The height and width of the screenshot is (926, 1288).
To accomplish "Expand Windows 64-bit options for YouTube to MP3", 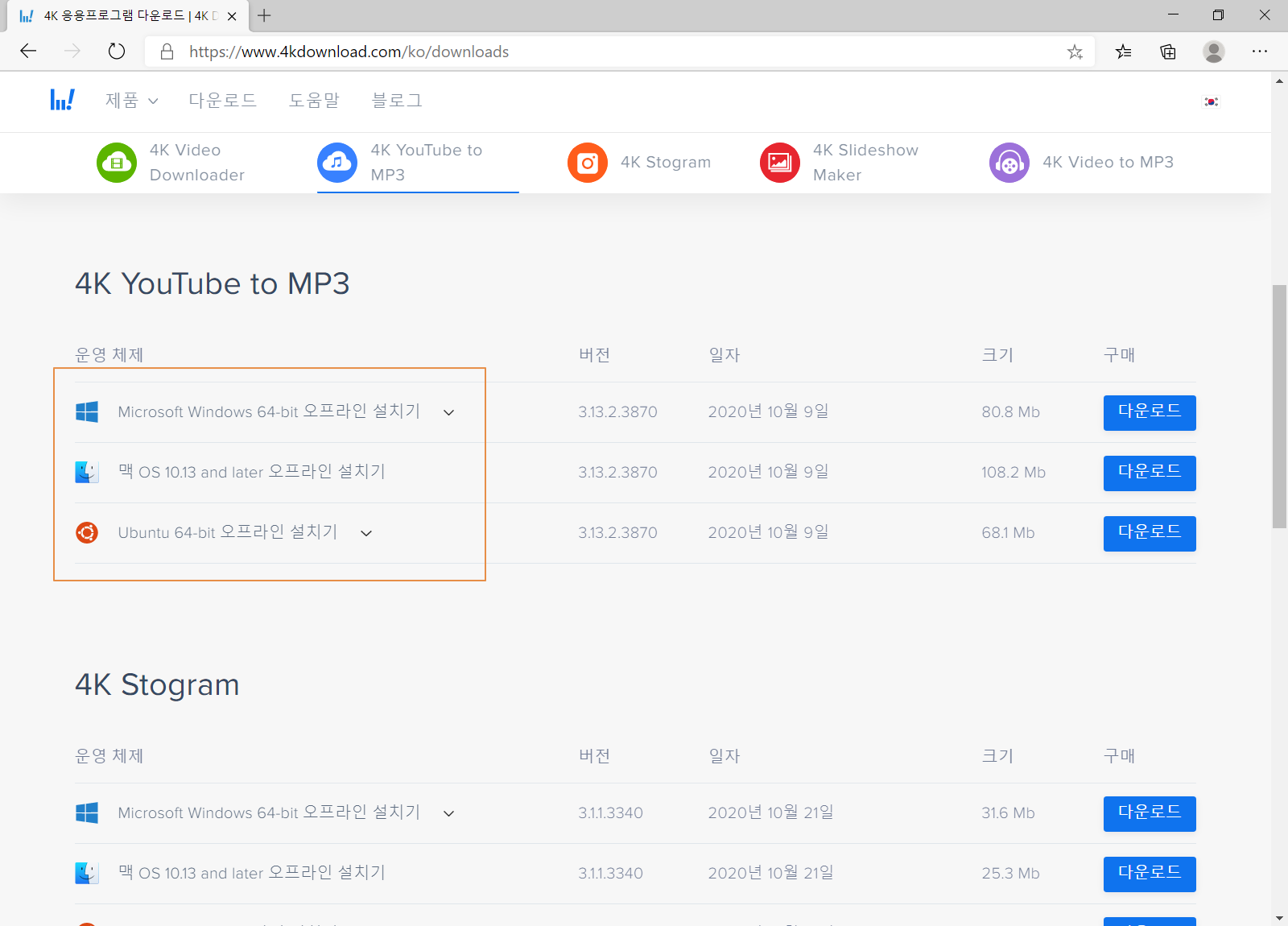I will (x=449, y=412).
